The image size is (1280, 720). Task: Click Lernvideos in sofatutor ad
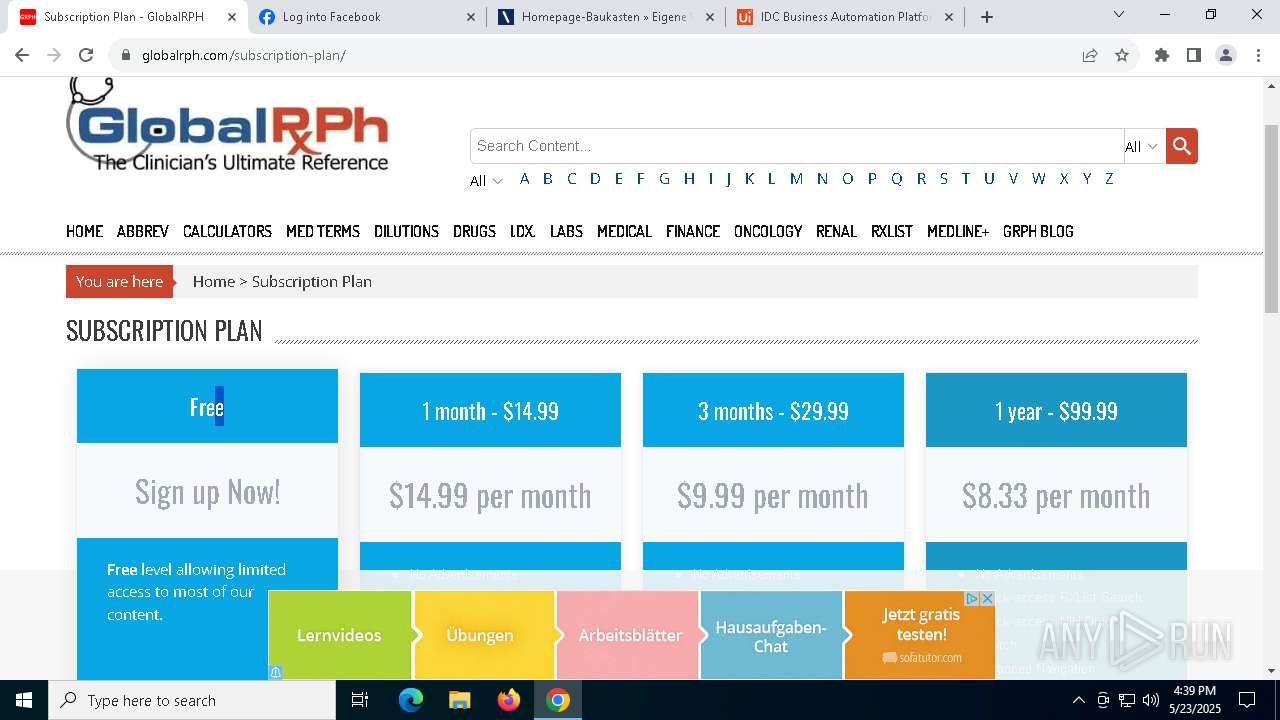(339, 635)
